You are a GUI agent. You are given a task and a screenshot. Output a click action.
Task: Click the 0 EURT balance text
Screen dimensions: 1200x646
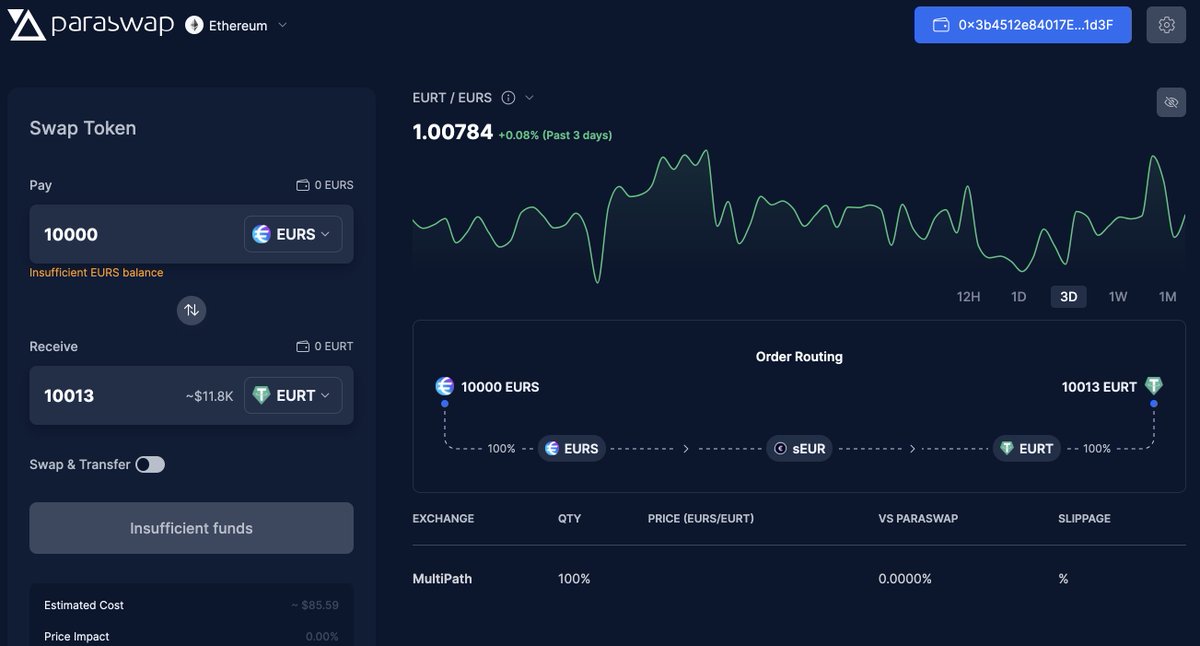click(334, 346)
